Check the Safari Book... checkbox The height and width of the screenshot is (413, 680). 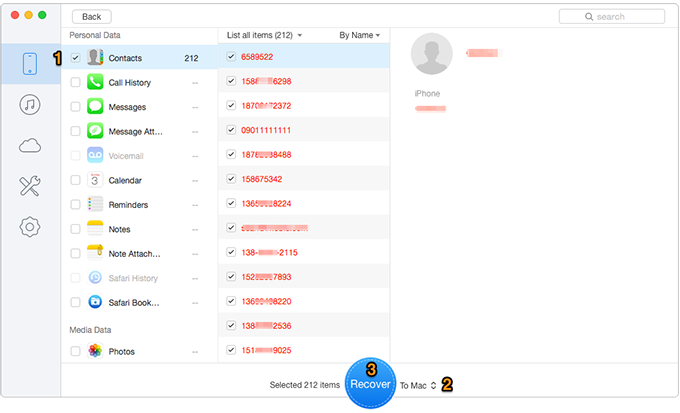tap(75, 302)
